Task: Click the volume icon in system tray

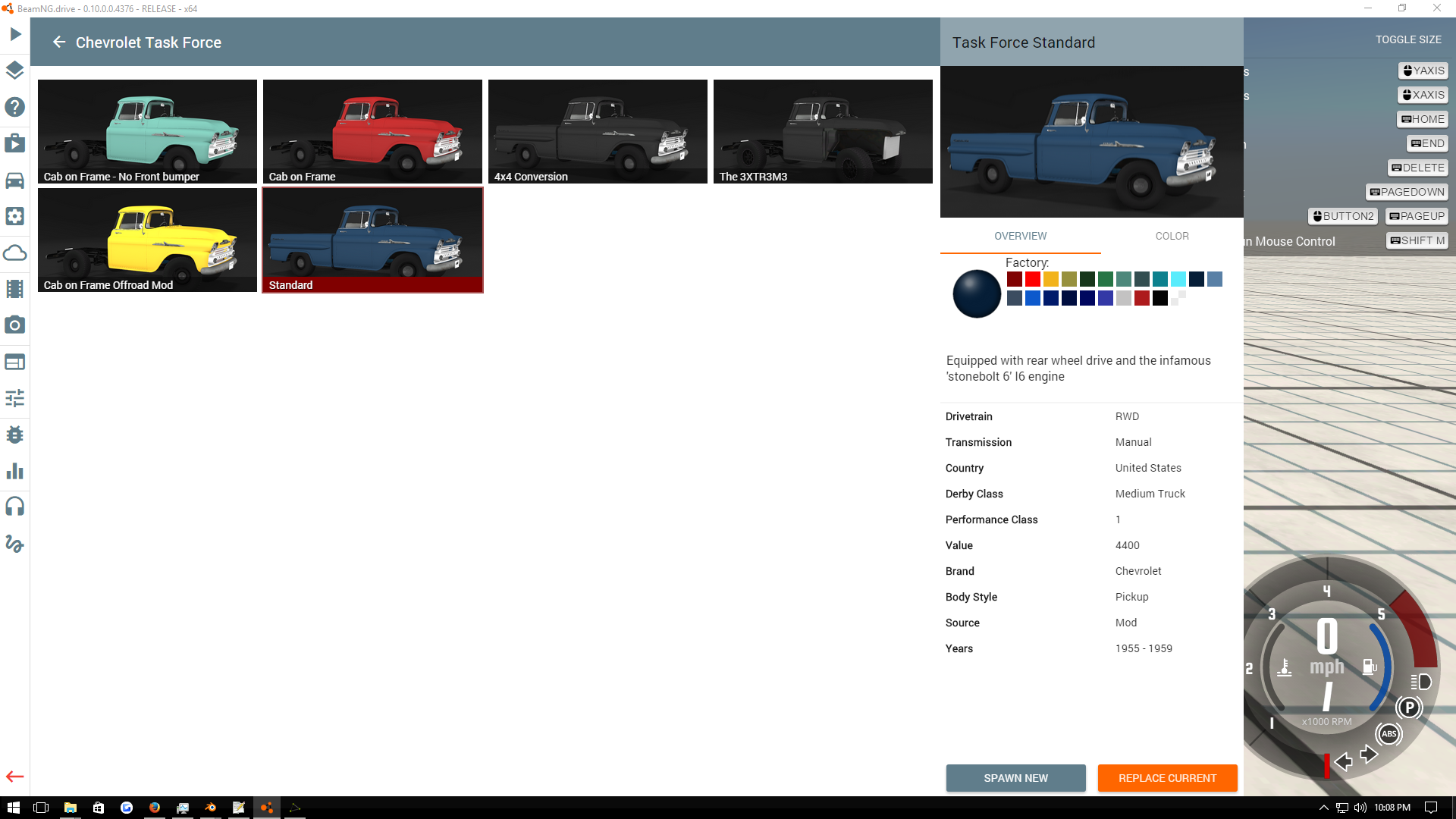Action: (x=1360, y=808)
